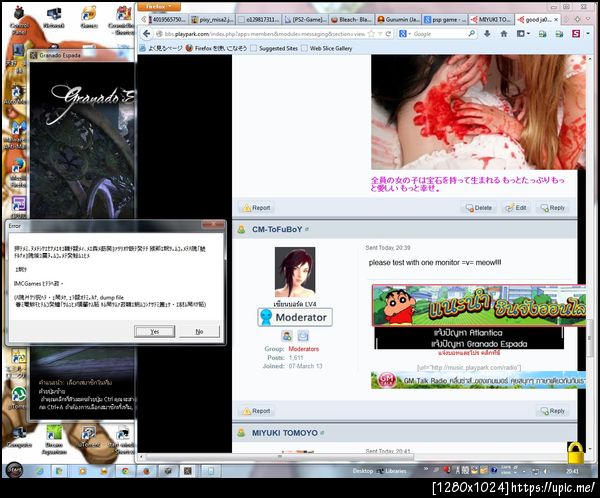This screenshot has height=498, width=600.
Task: Close the Error dialog window
Action: pyautogui.click(x=213, y=224)
